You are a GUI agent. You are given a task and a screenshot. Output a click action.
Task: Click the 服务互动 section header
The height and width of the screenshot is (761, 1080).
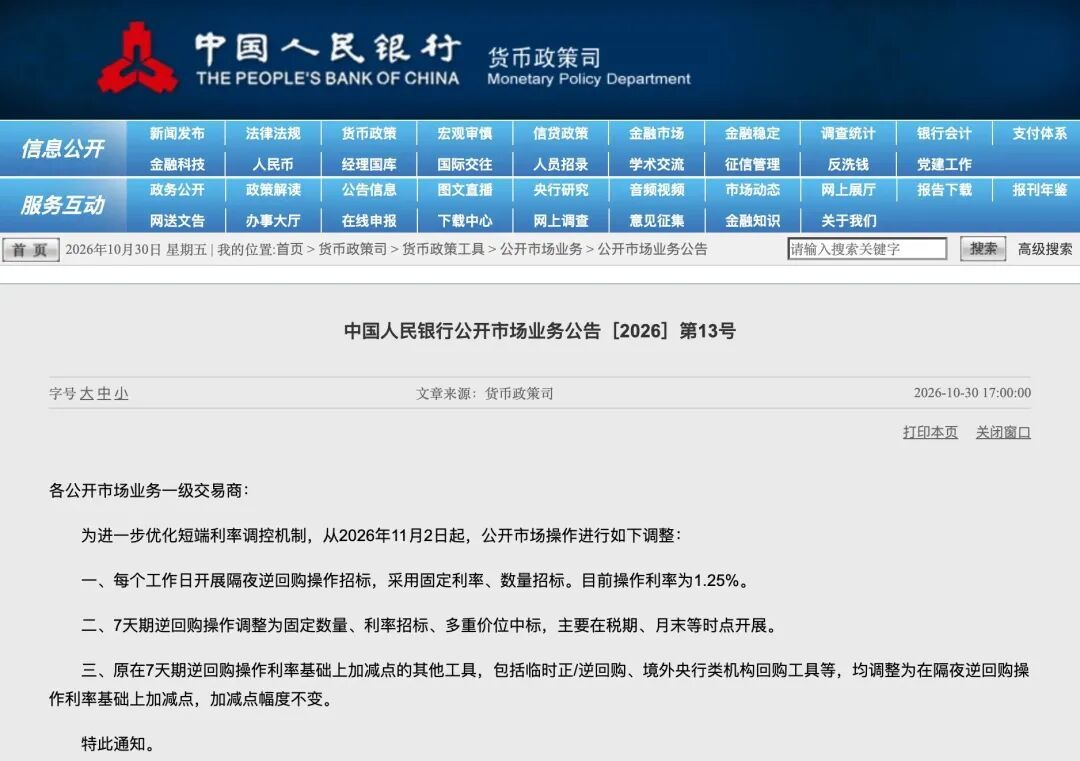point(63,205)
